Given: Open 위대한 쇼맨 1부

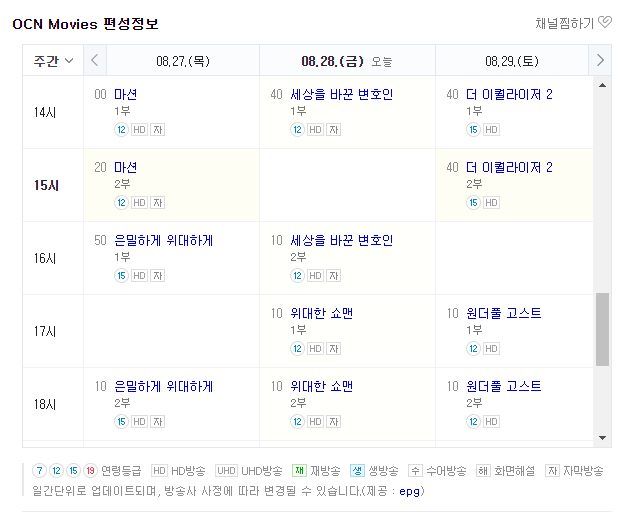Looking at the screenshot, I should coord(321,313).
